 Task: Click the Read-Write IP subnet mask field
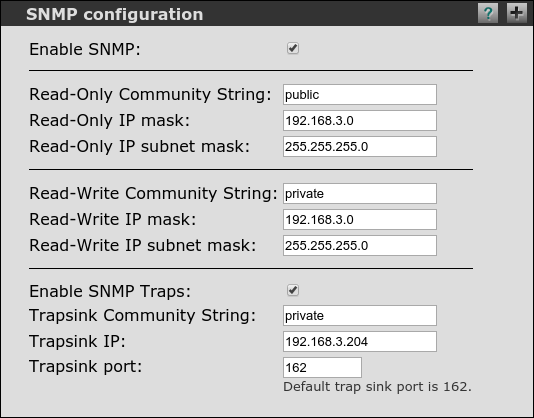point(360,245)
